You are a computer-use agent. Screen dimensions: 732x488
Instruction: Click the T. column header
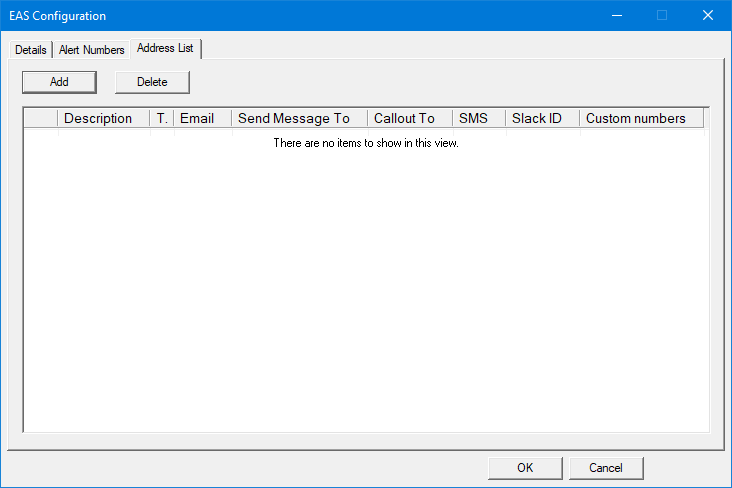pyautogui.click(x=162, y=118)
